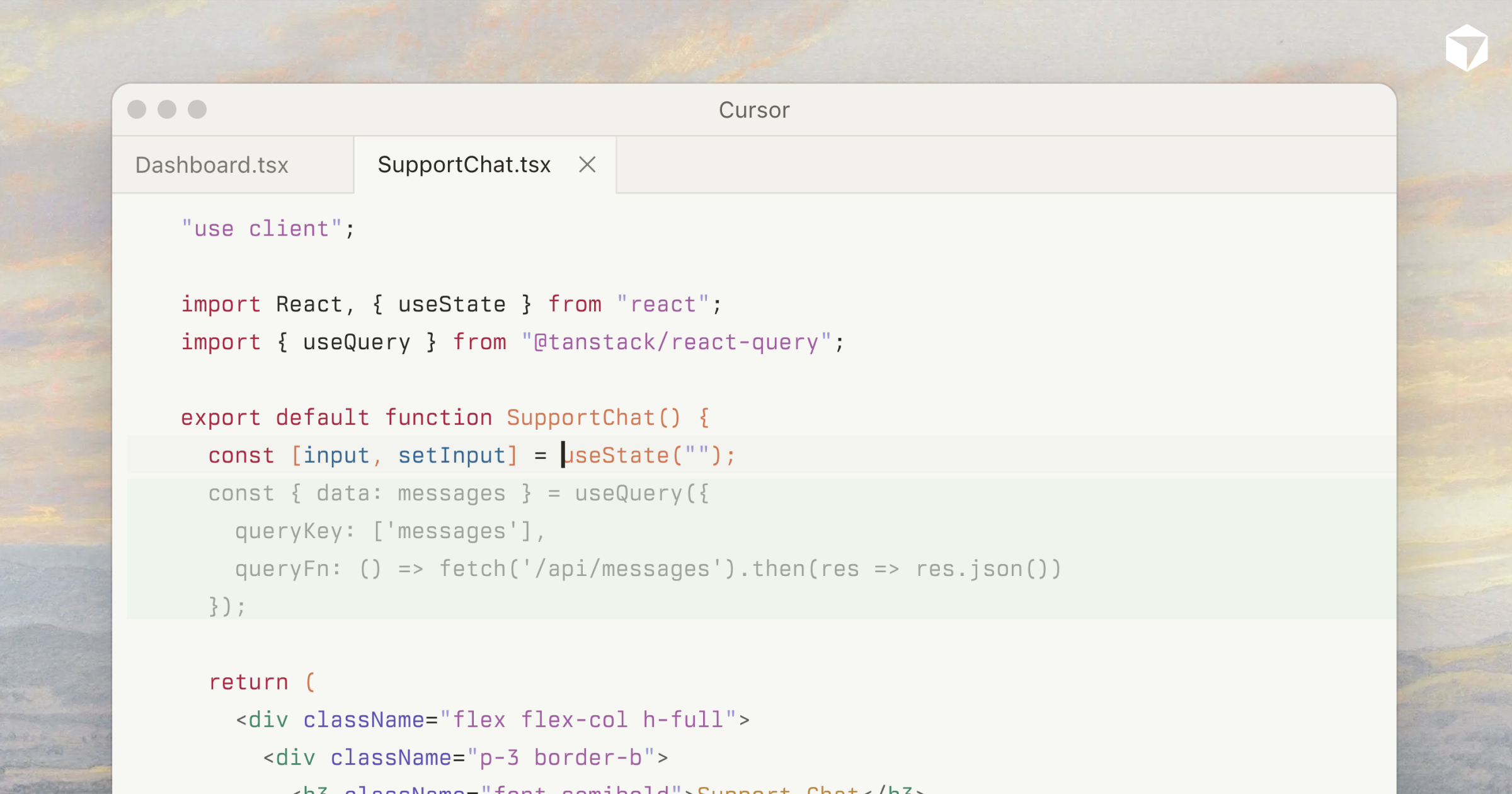
Task: Click the middle gray window control dot
Action: pos(167,110)
